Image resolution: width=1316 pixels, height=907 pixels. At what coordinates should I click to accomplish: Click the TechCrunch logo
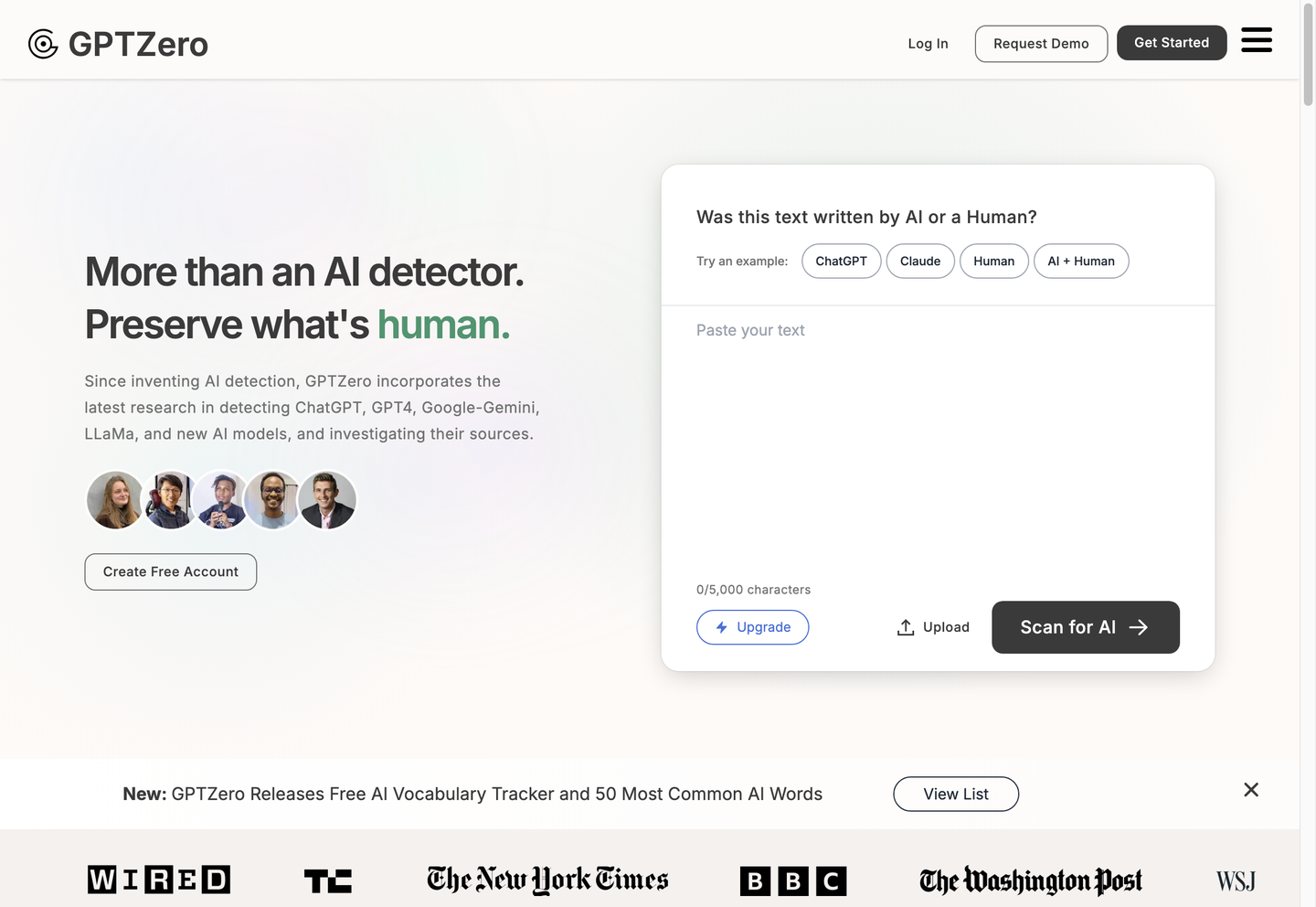pyautogui.click(x=327, y=880)
